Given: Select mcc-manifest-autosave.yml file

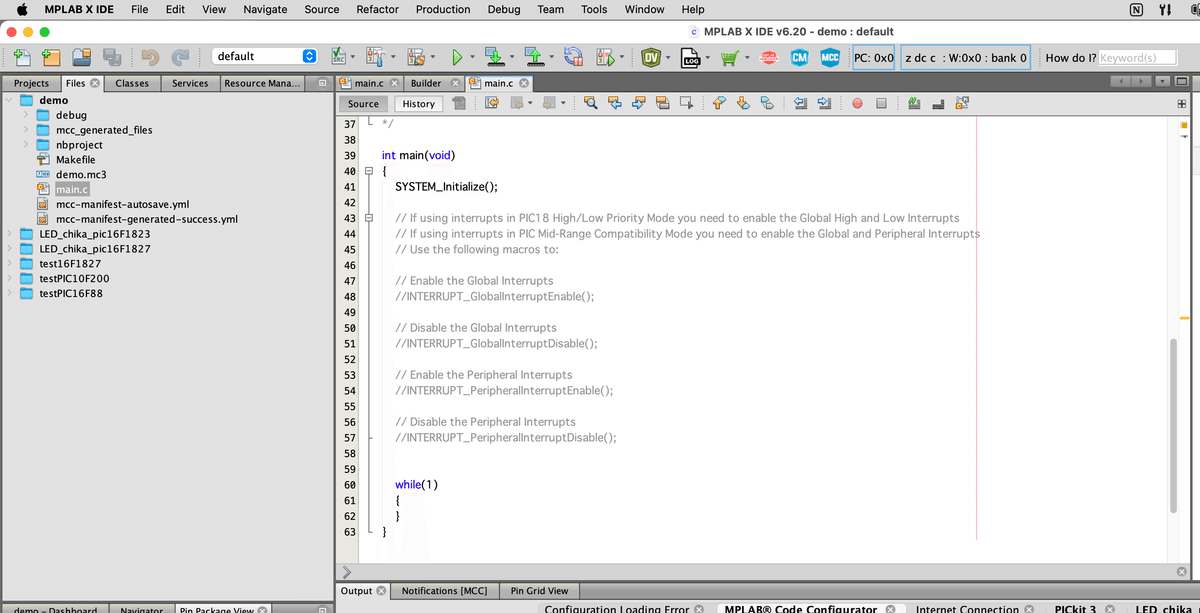Looking at the screenshot, I should (122, 204).
